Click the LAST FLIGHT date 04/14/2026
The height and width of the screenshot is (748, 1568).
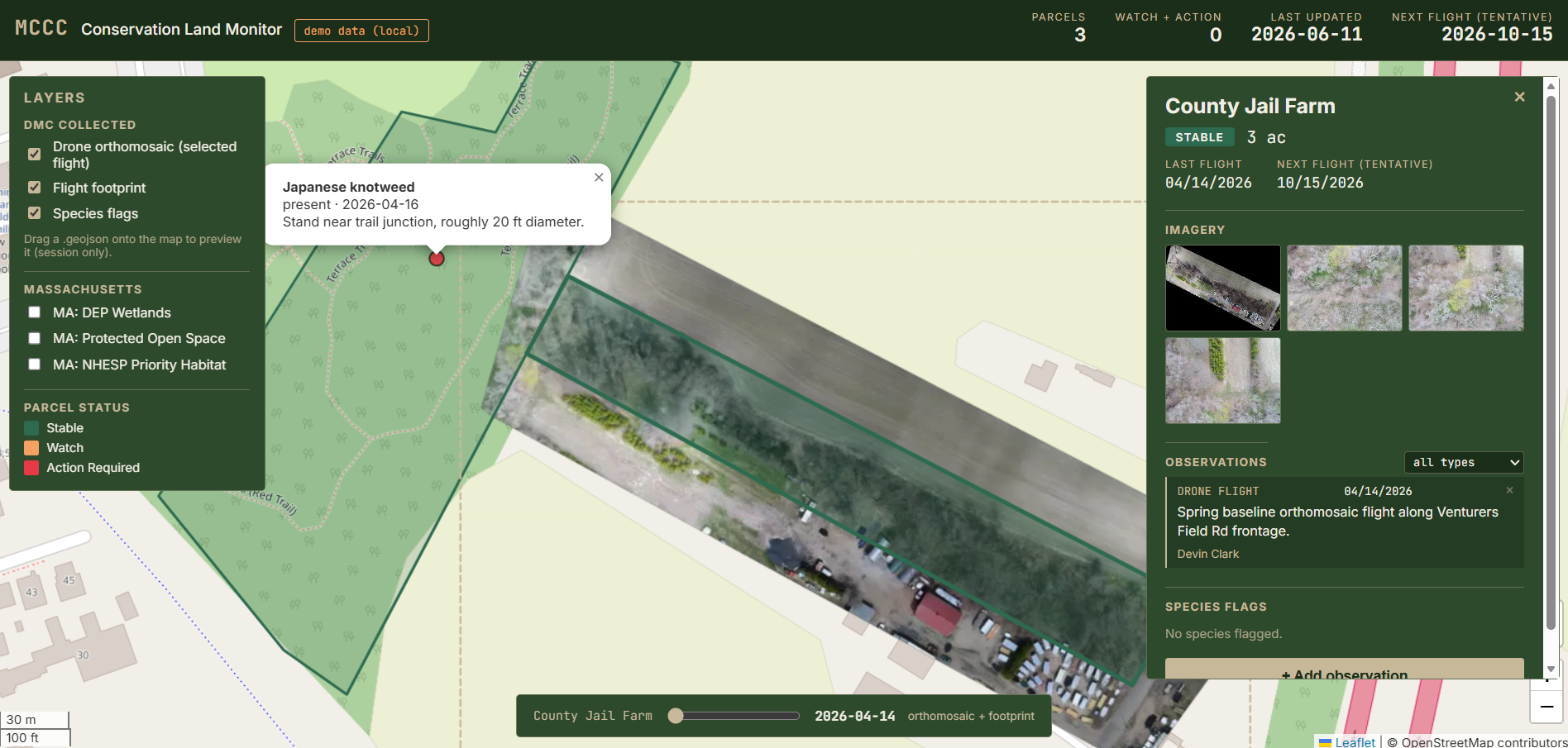1208,183
